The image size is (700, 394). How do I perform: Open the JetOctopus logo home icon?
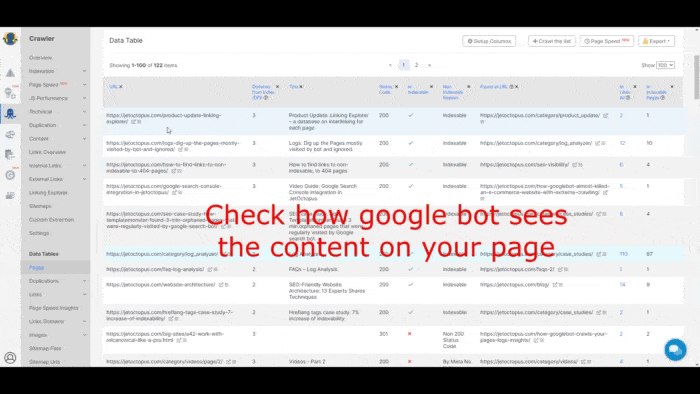10,39
